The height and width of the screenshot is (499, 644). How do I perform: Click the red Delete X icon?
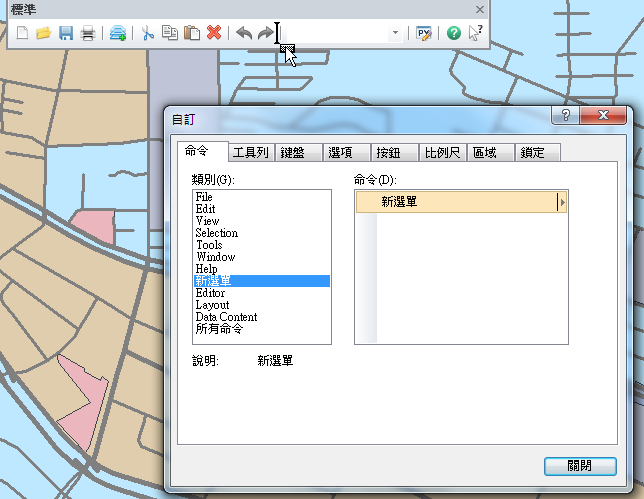point(213,33)
